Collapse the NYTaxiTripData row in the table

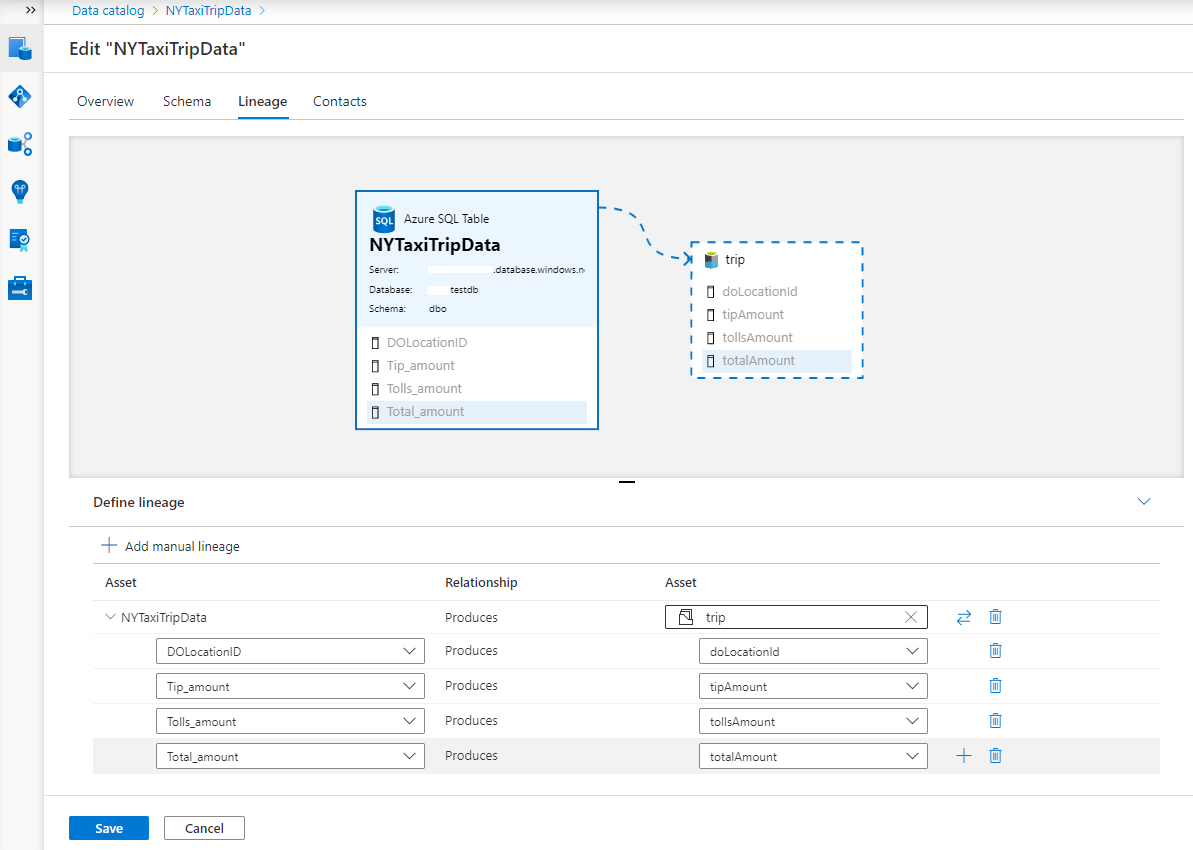(111, 617)
